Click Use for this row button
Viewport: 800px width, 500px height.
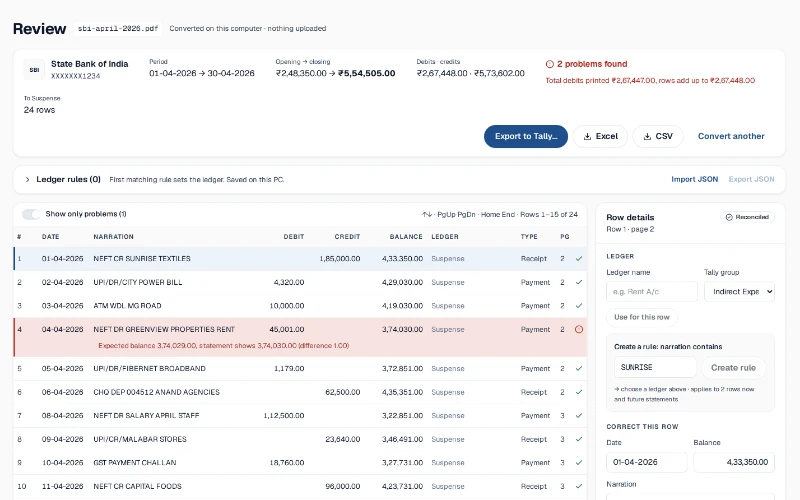[642, 317]
